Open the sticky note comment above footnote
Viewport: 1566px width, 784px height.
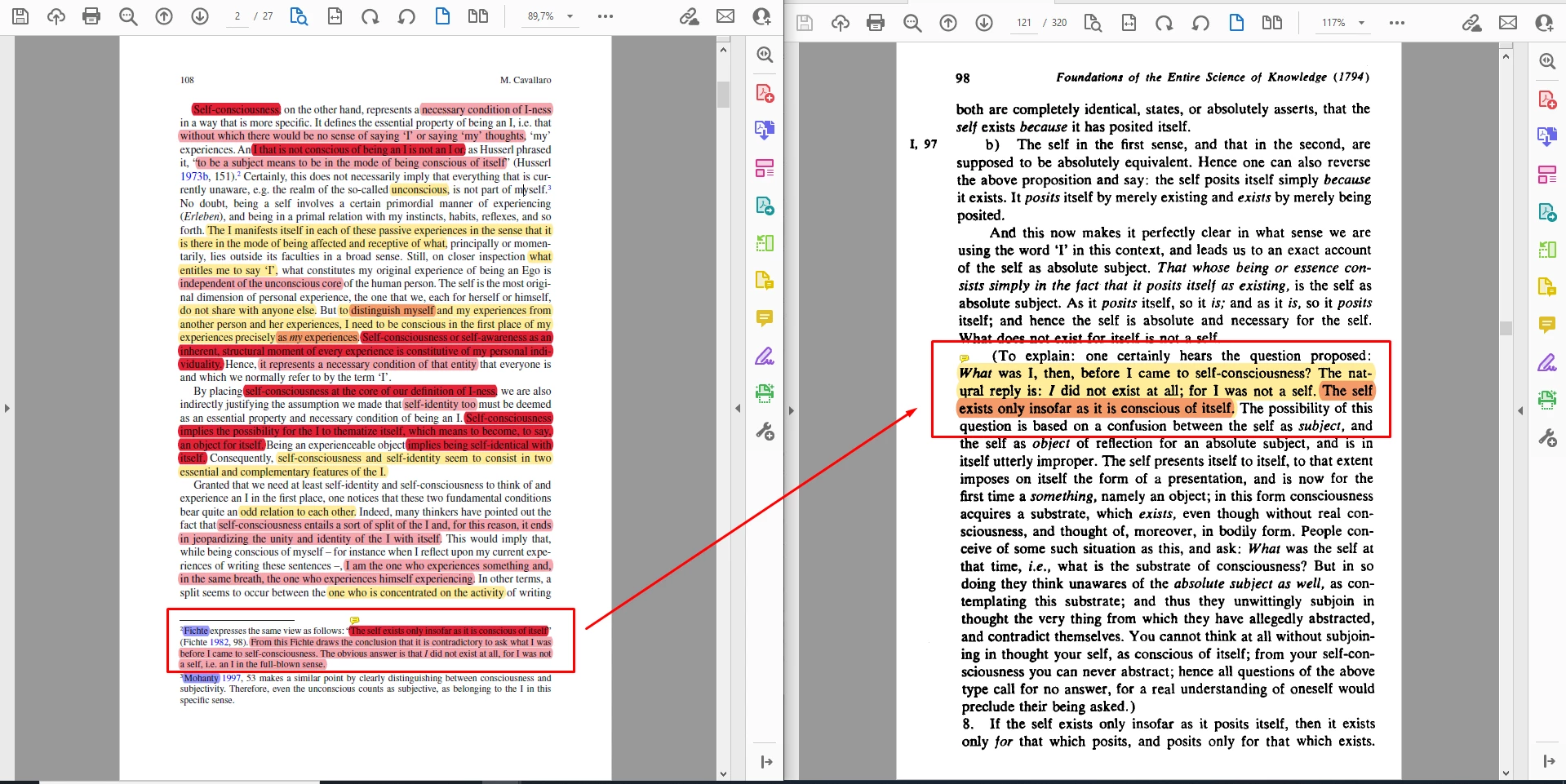pyautogui.click(x=354, y=621)
